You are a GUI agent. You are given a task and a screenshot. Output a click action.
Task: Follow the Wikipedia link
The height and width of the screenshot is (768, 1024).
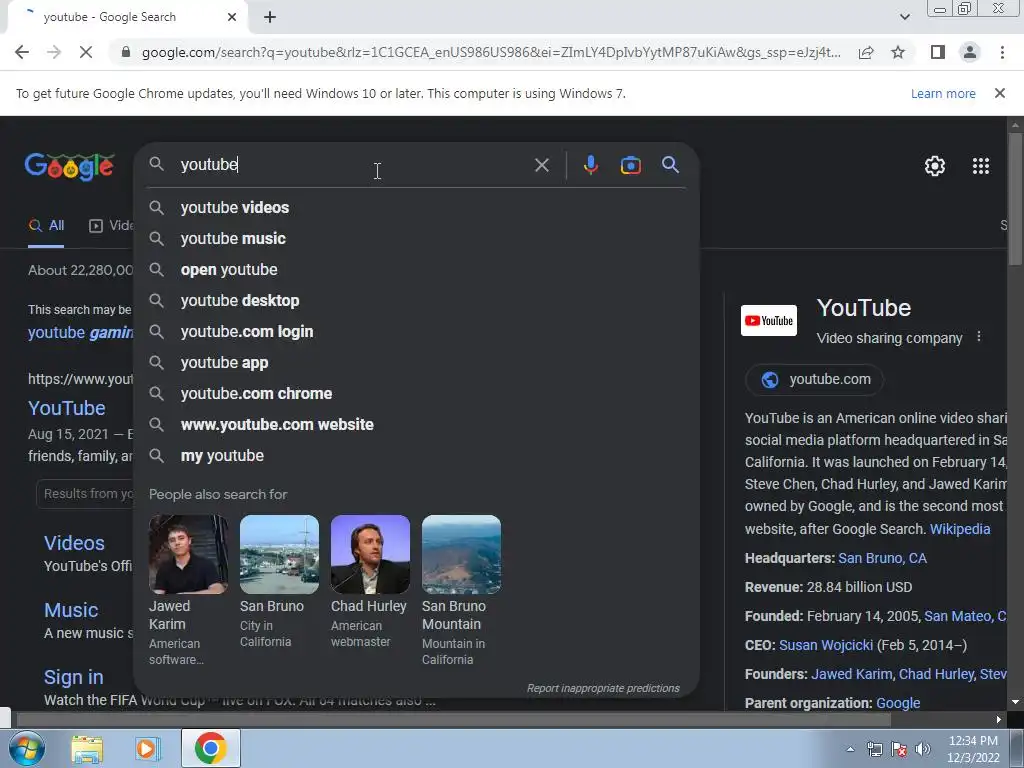959,529
